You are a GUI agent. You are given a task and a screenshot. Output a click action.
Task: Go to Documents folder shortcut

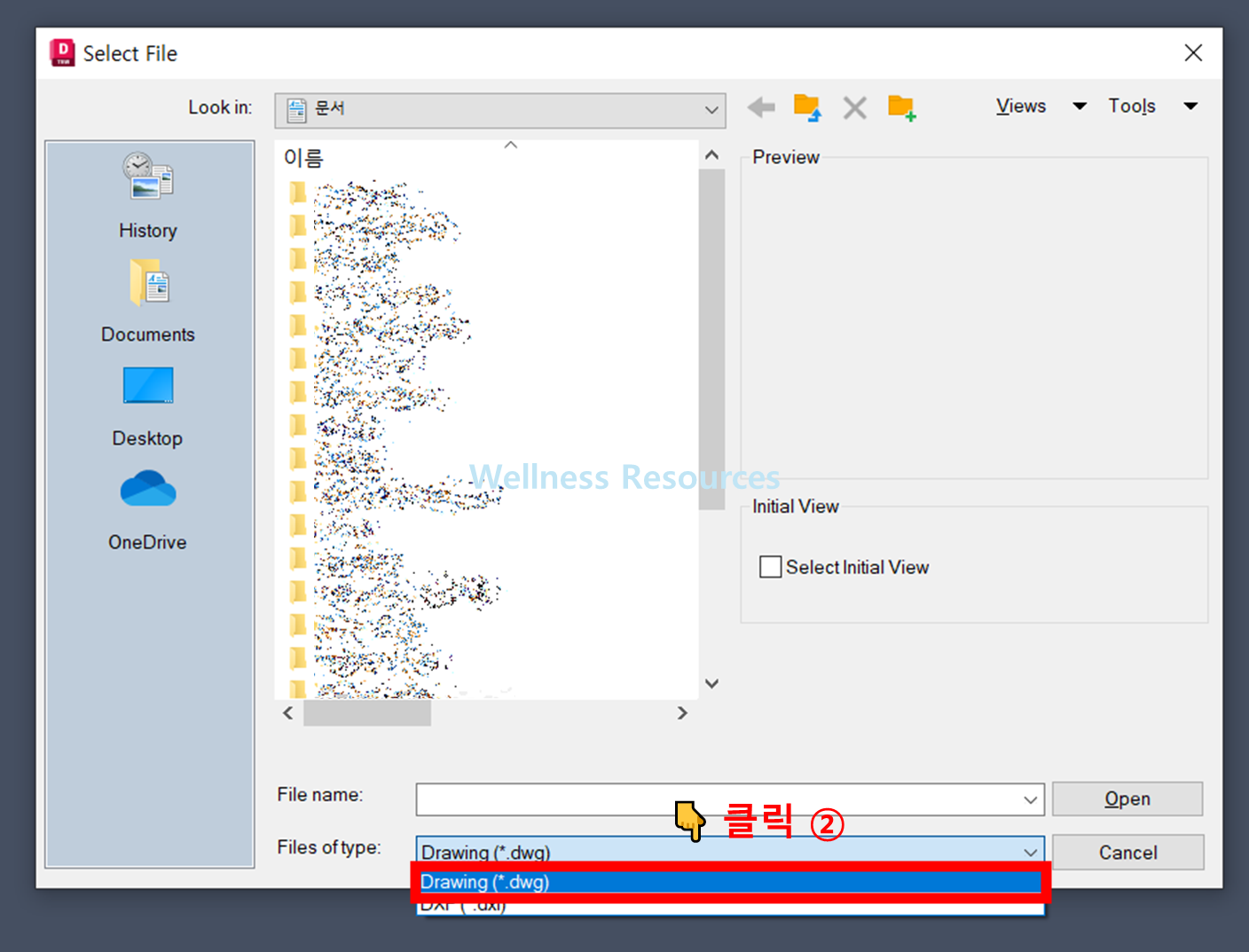tap(148, 301)
